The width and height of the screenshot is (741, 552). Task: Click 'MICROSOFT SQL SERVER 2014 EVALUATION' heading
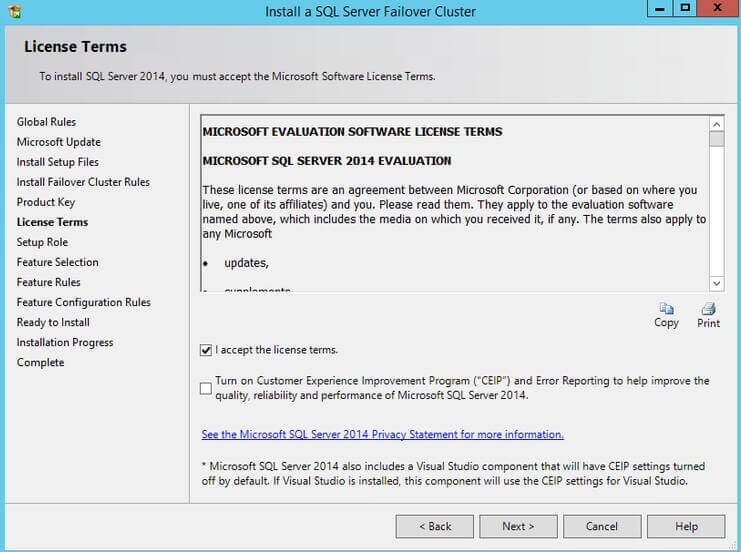tap(327, 161)
